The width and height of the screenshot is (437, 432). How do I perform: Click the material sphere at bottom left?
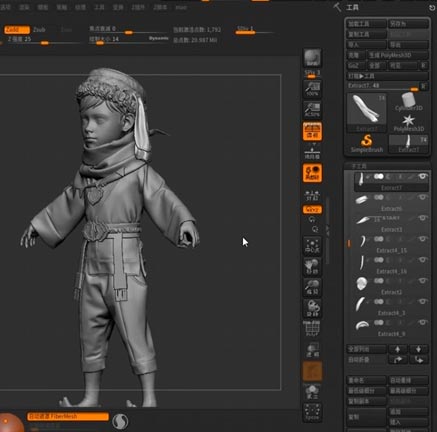11,423
